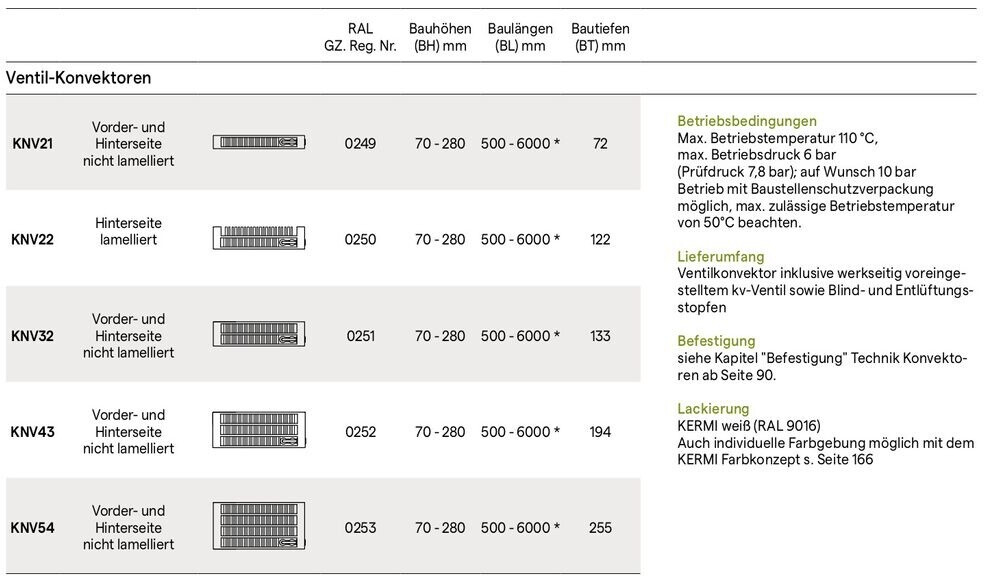Select the KNV21 model label
984x576 pixels.
pos(32,144)
